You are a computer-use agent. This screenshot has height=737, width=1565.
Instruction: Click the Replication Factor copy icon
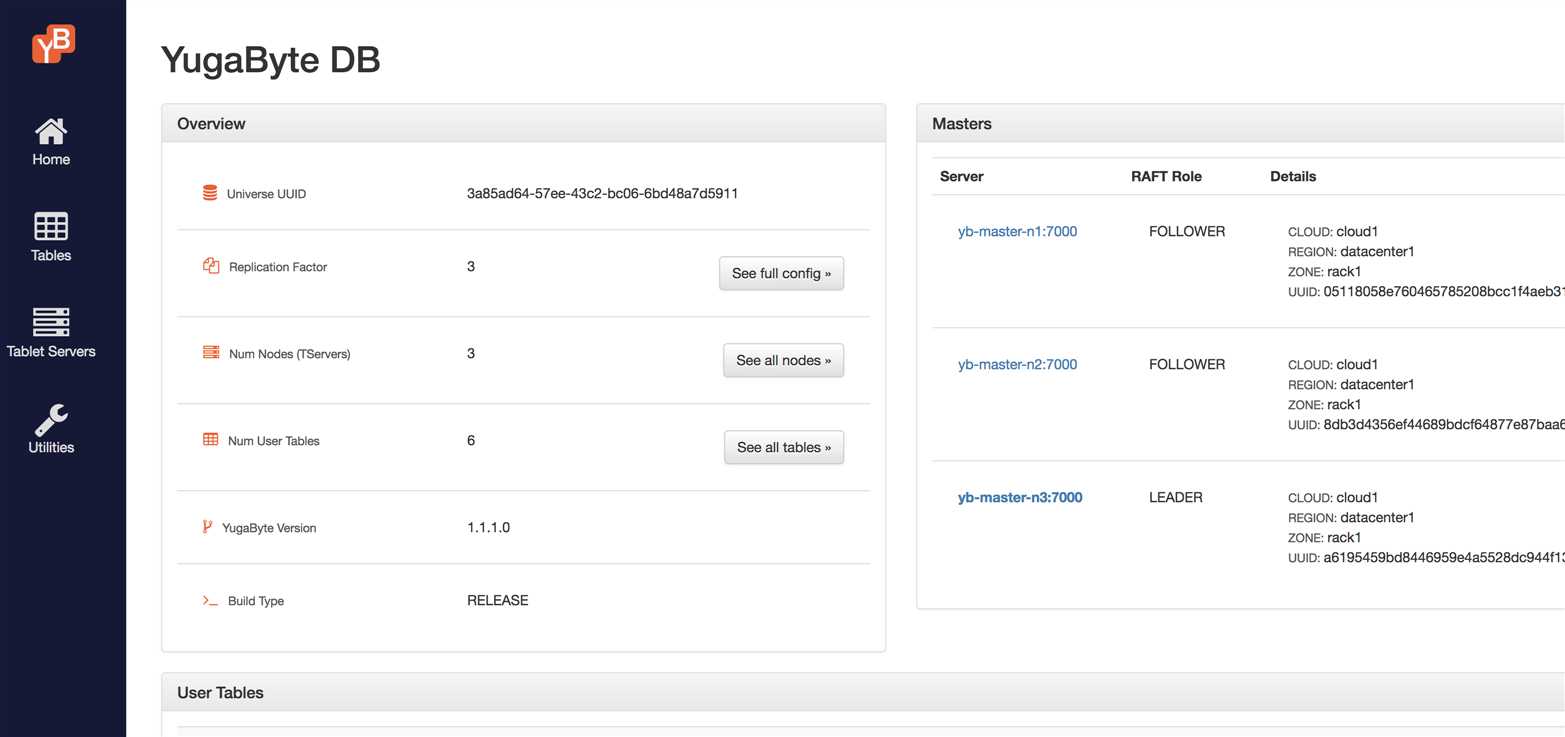click(210, 266)
